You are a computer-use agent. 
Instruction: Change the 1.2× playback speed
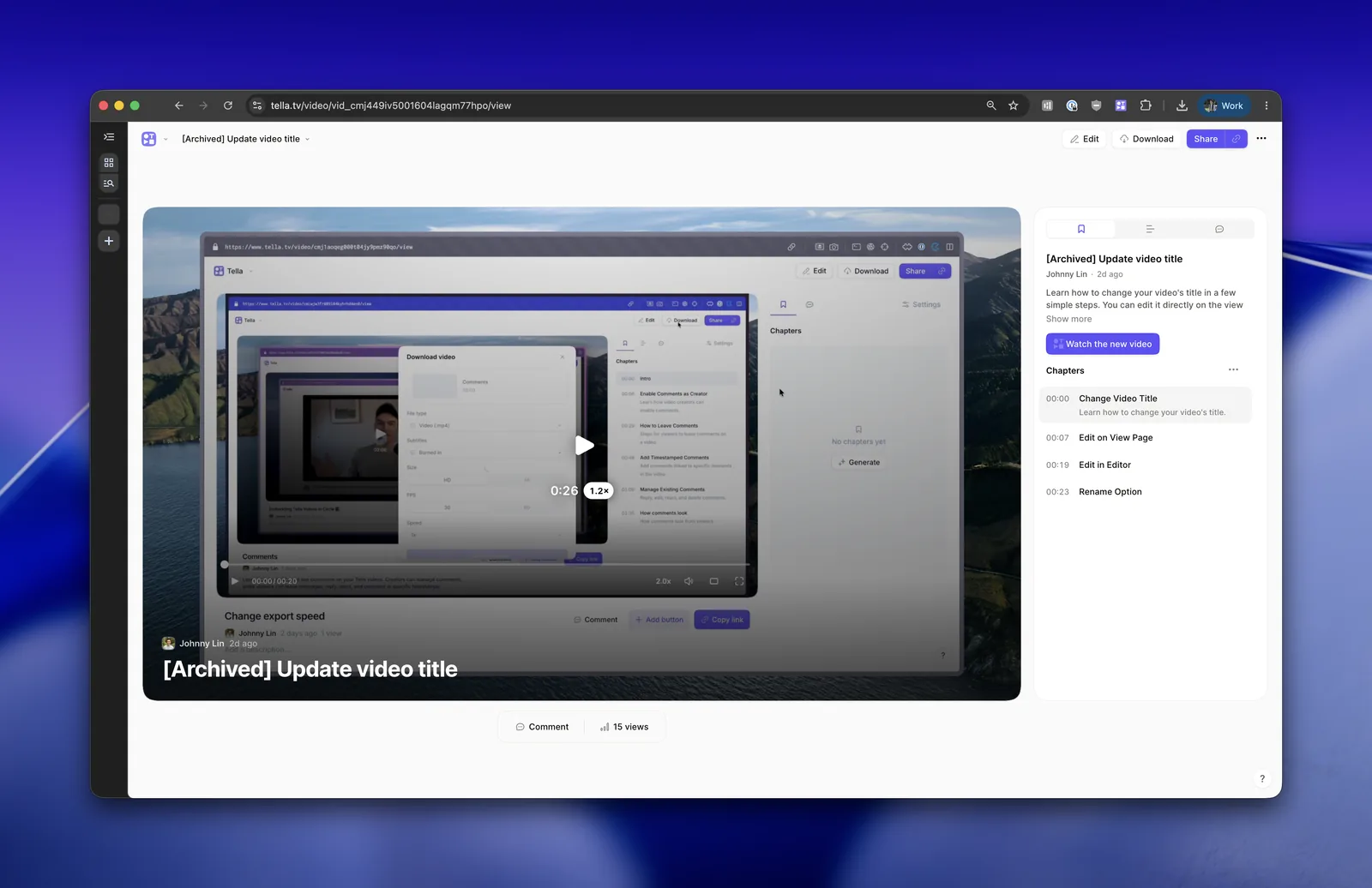click(599, 491)
